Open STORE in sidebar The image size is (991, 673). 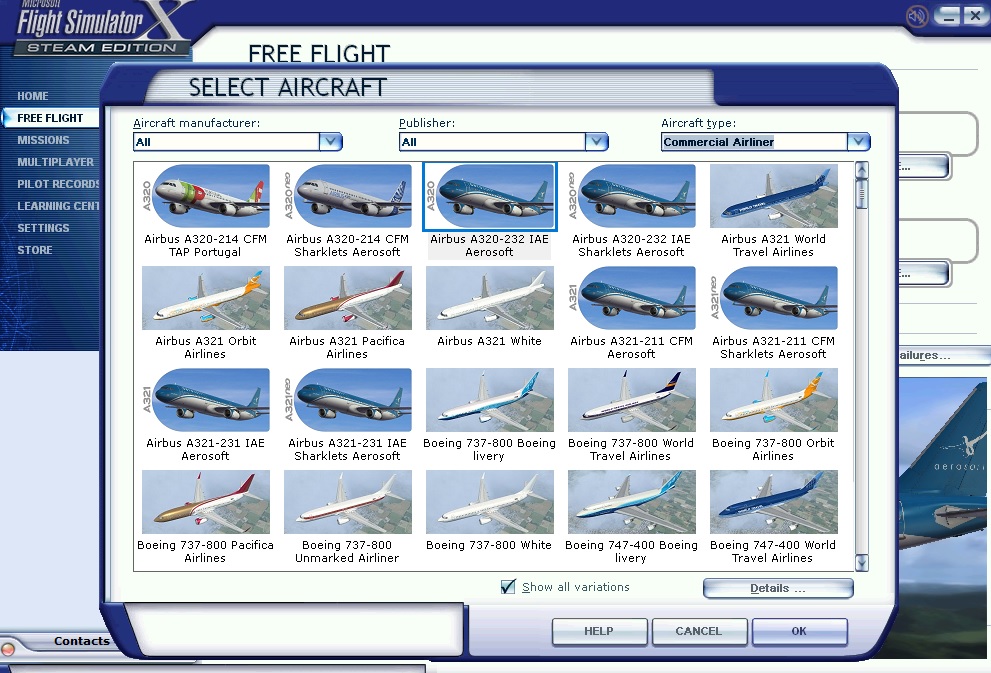click(35, 250)
